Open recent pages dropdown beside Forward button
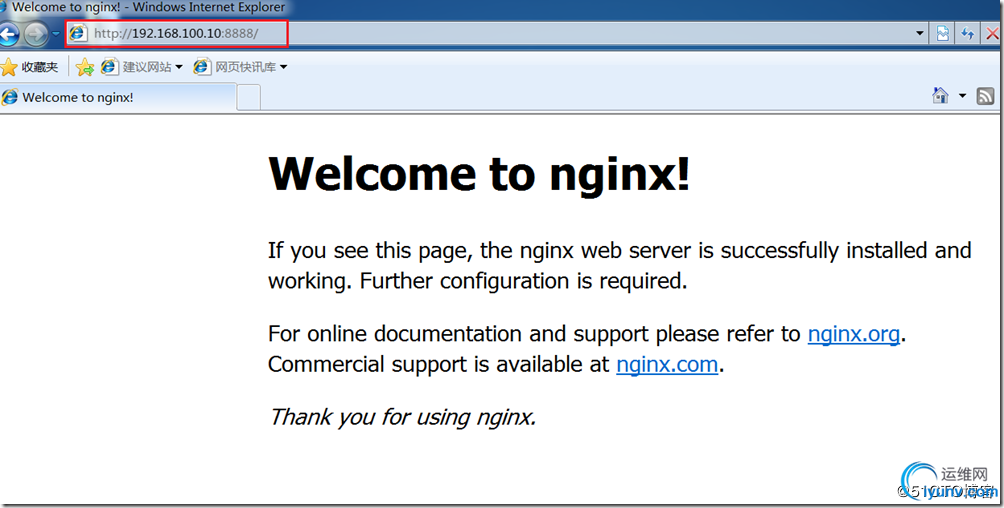 coord(56,34)
